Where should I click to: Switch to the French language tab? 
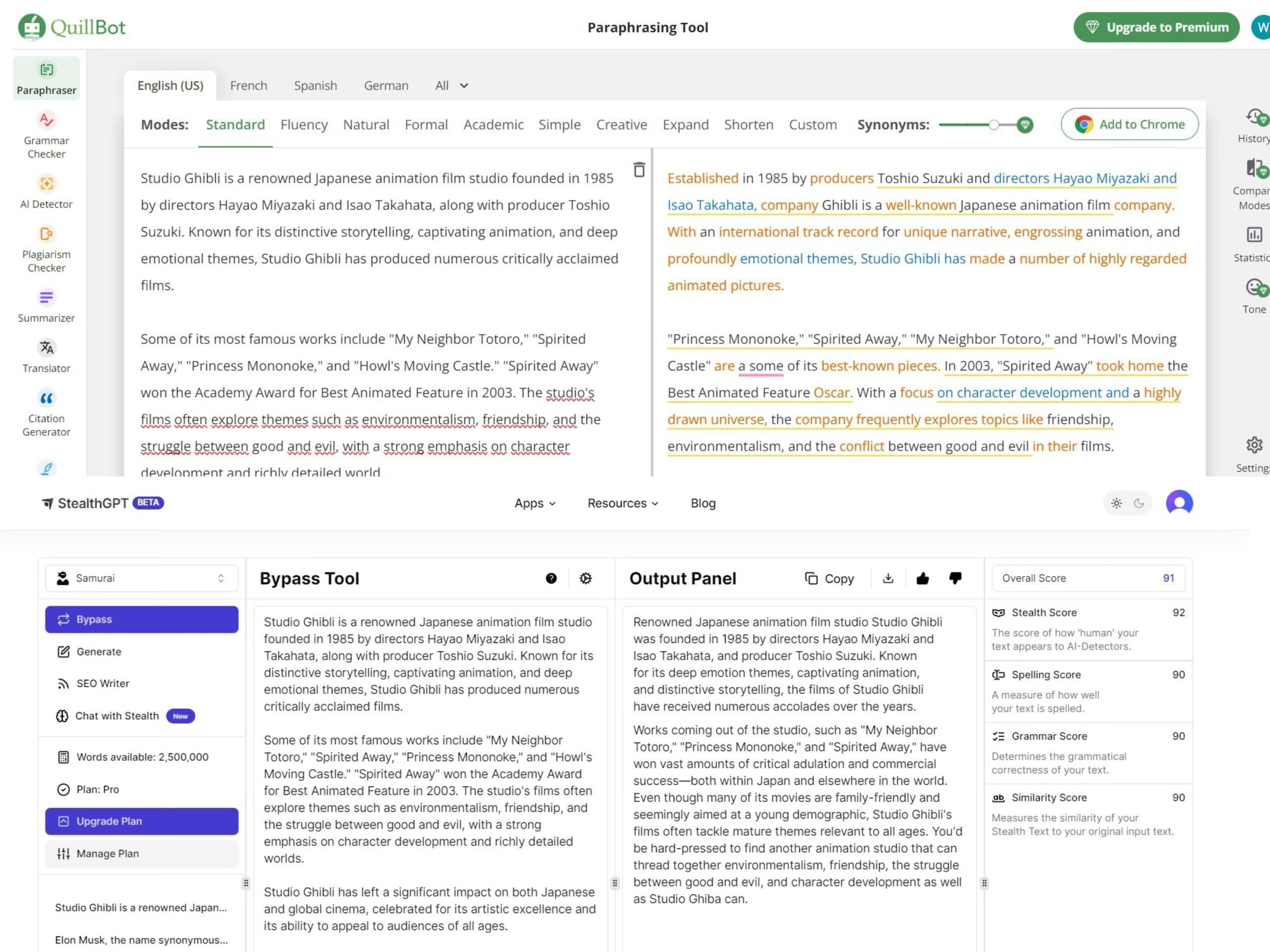(249, 85)
